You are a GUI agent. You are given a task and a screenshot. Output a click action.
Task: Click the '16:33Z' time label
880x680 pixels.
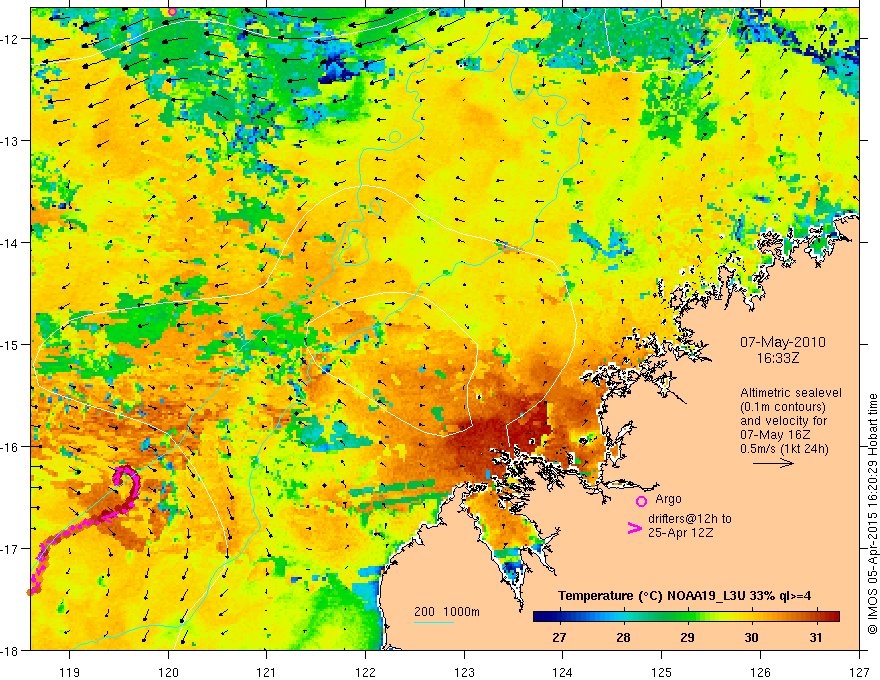[777, 357]
